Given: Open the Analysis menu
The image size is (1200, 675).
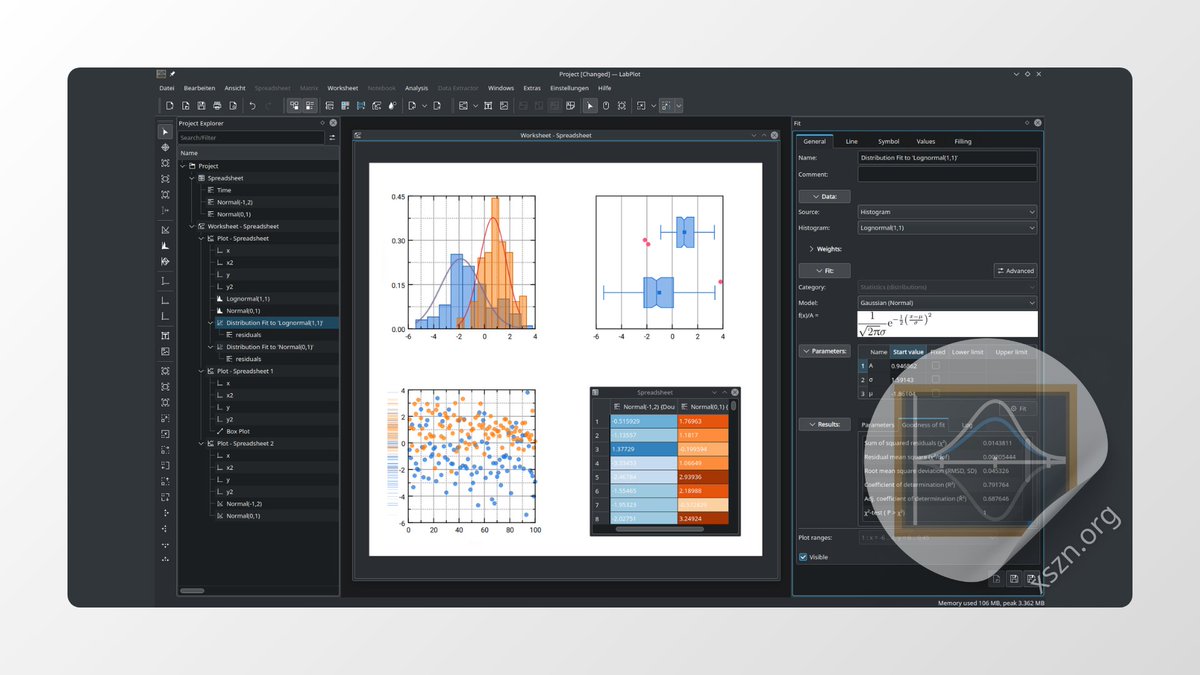Looking at the screenshot, I should (x=416, y=88).
